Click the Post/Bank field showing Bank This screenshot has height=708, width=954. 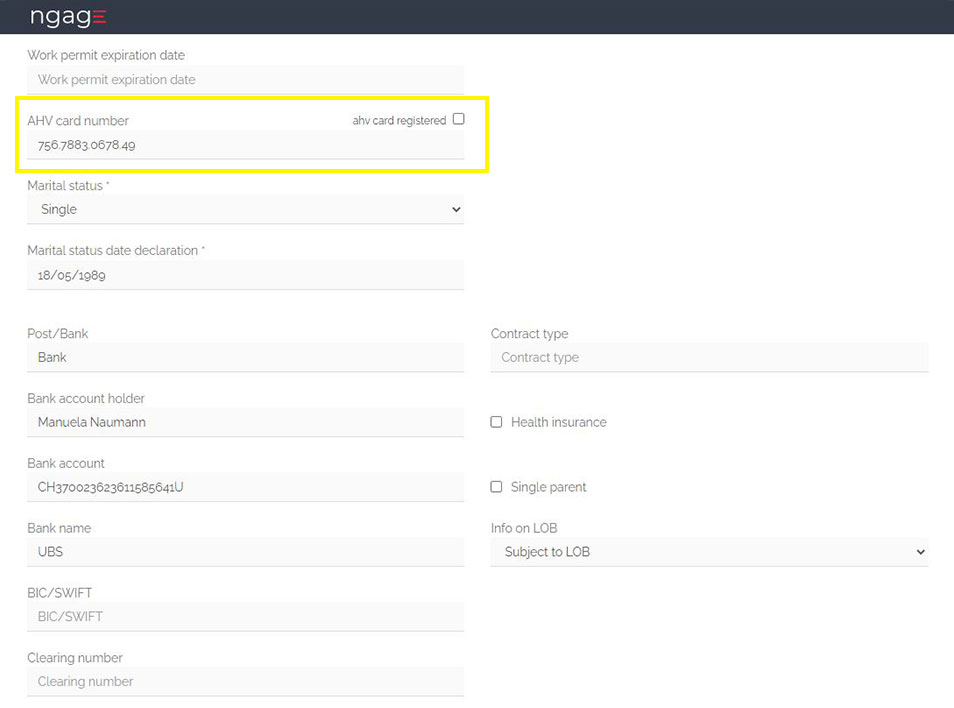pos(245,357)
